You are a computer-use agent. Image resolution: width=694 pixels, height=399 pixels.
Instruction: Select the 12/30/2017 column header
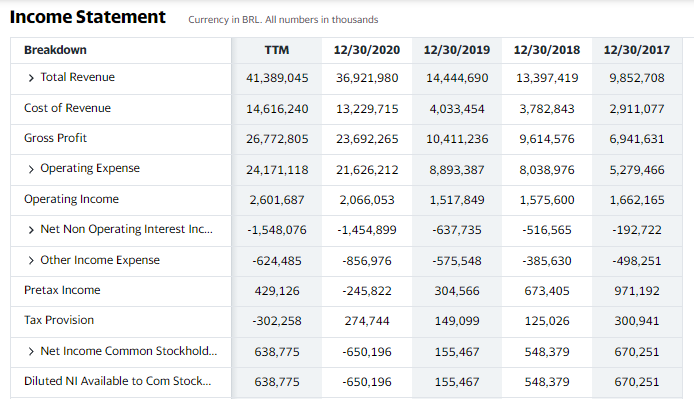[636, 50]
